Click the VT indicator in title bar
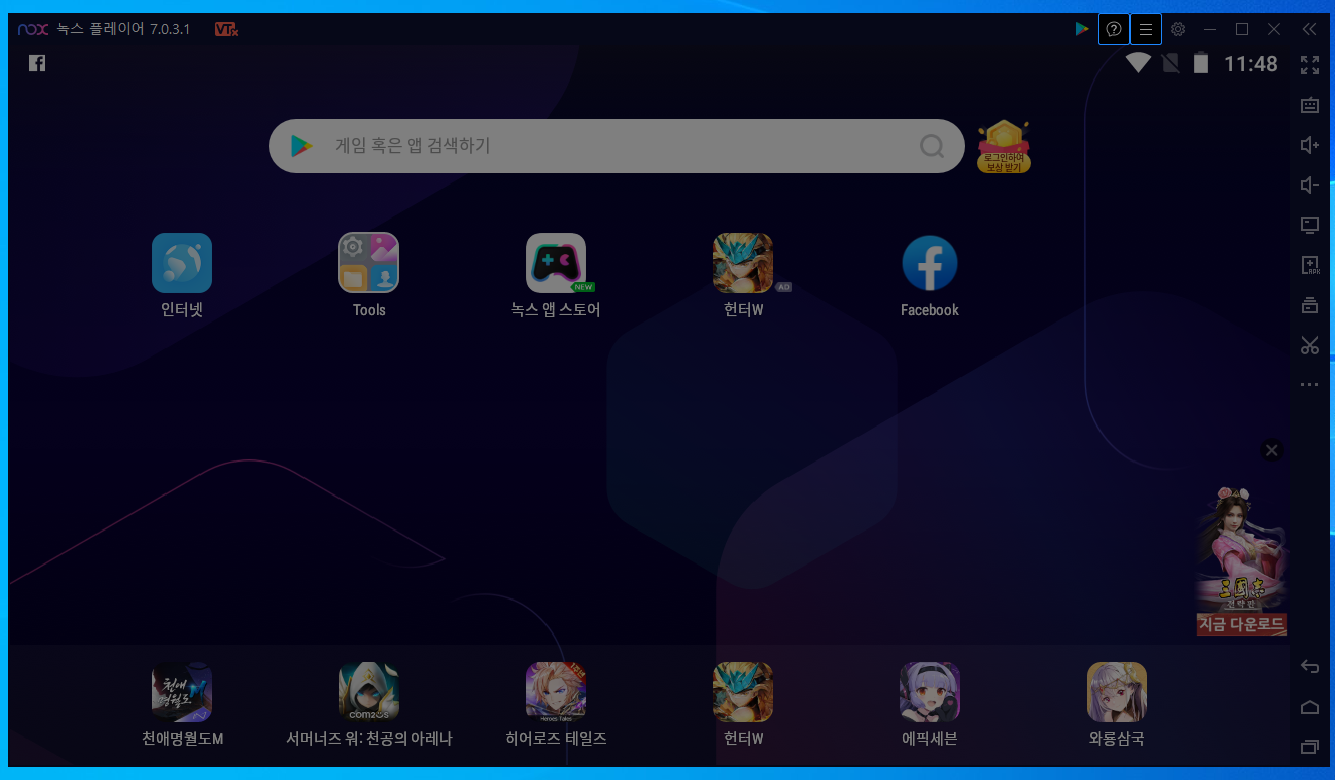 [226, 29]
